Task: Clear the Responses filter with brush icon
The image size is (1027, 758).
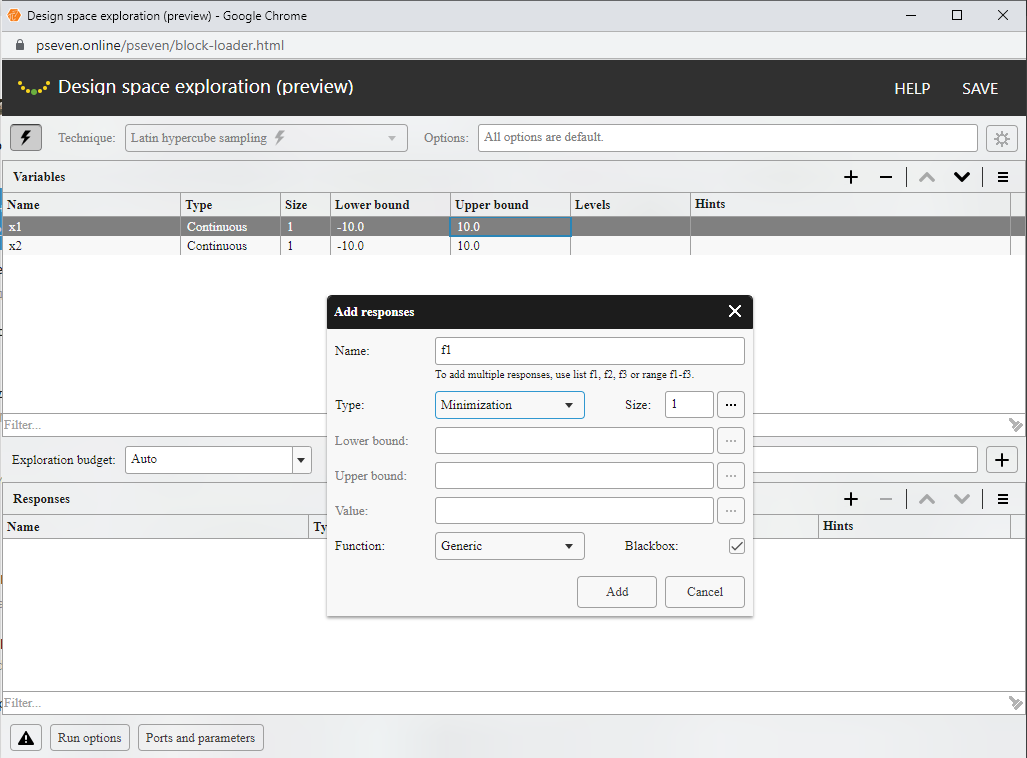Action: point(1015,703)
